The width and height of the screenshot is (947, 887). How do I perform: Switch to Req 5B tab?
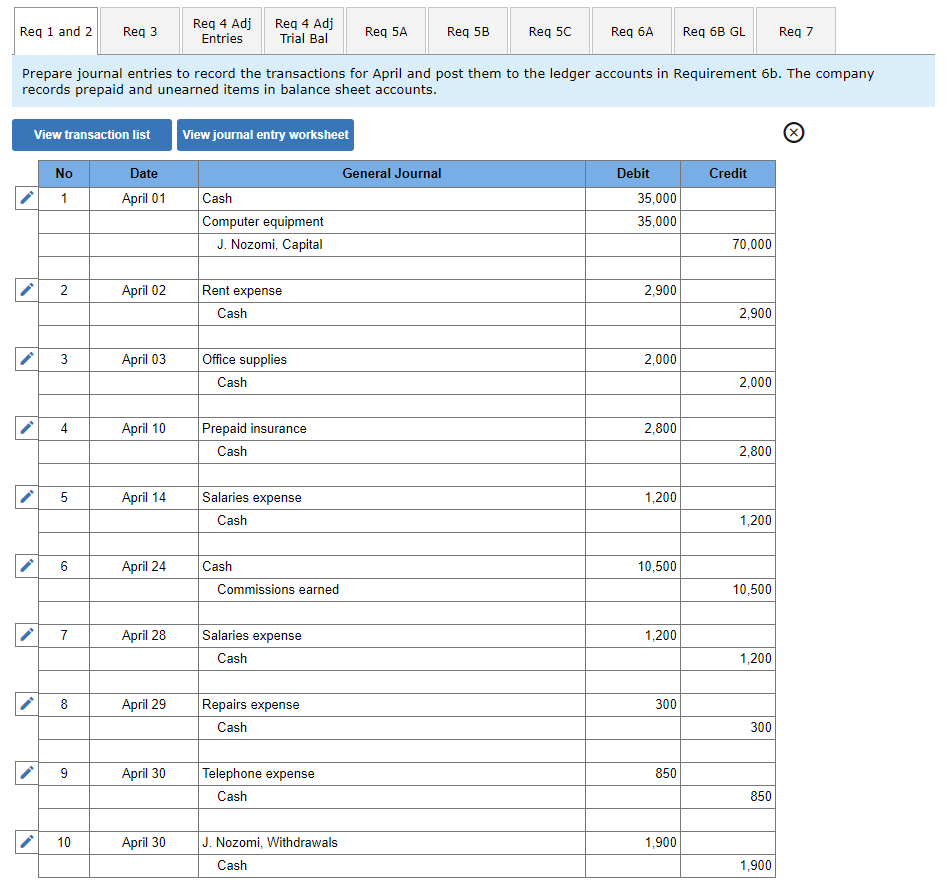(x=468, y=31)
